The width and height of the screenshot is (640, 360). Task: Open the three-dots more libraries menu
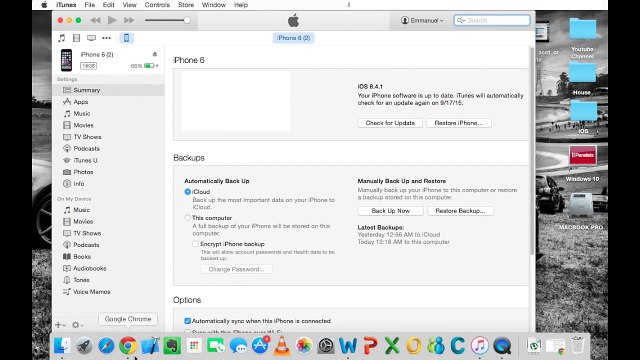coord(107,38)
